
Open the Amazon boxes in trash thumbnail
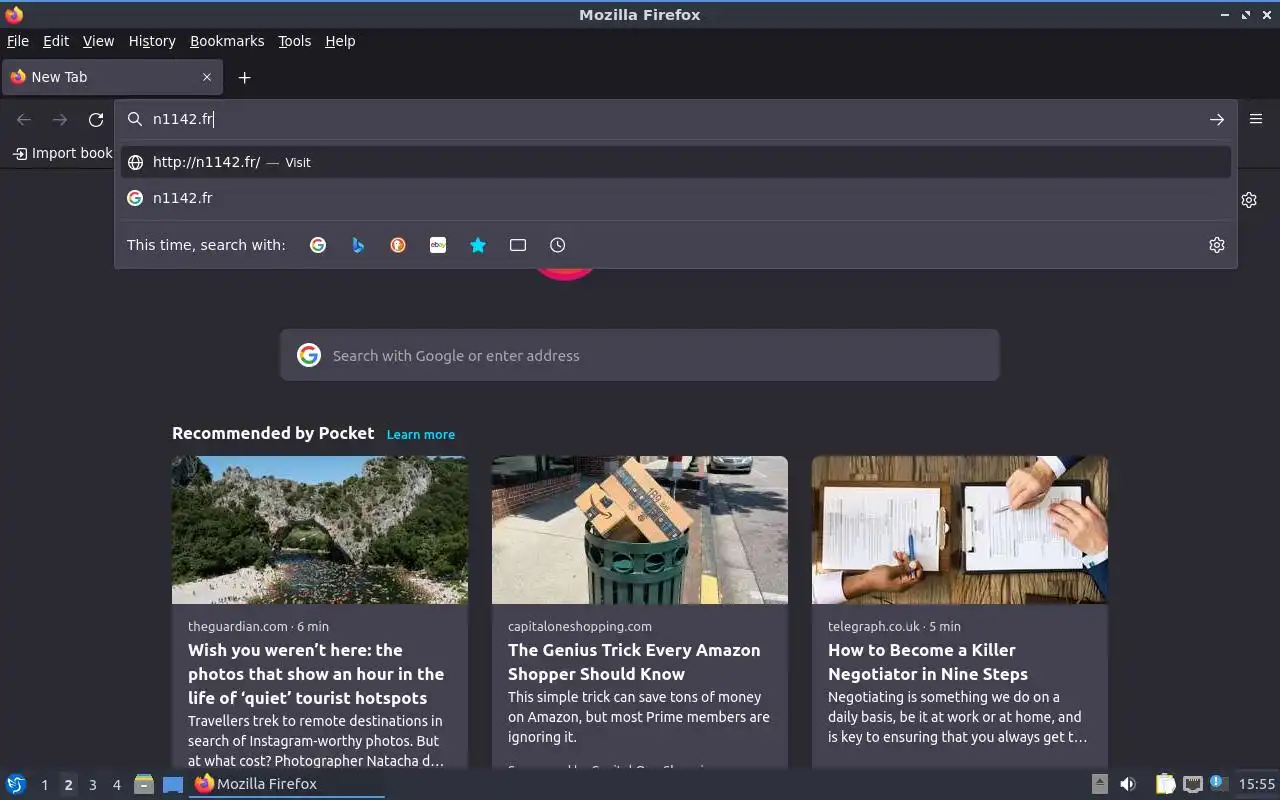coord(640,530)
